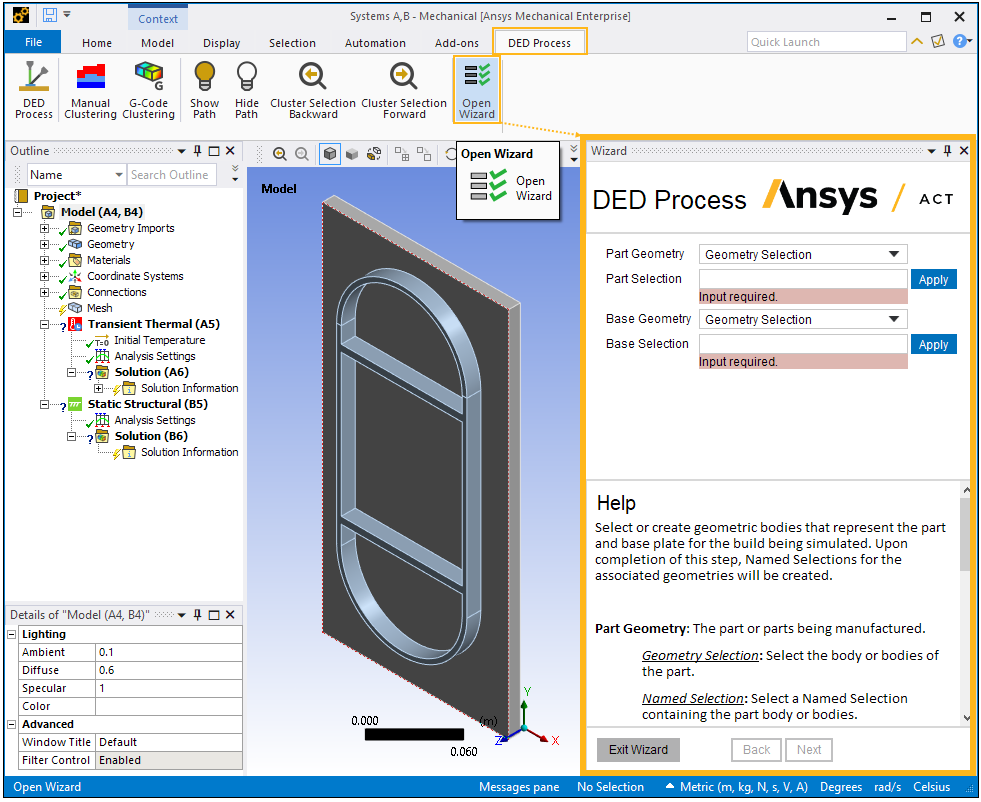Click Open Wizard in the ribbon
The image size is (981, 802).
pos(477,89)
